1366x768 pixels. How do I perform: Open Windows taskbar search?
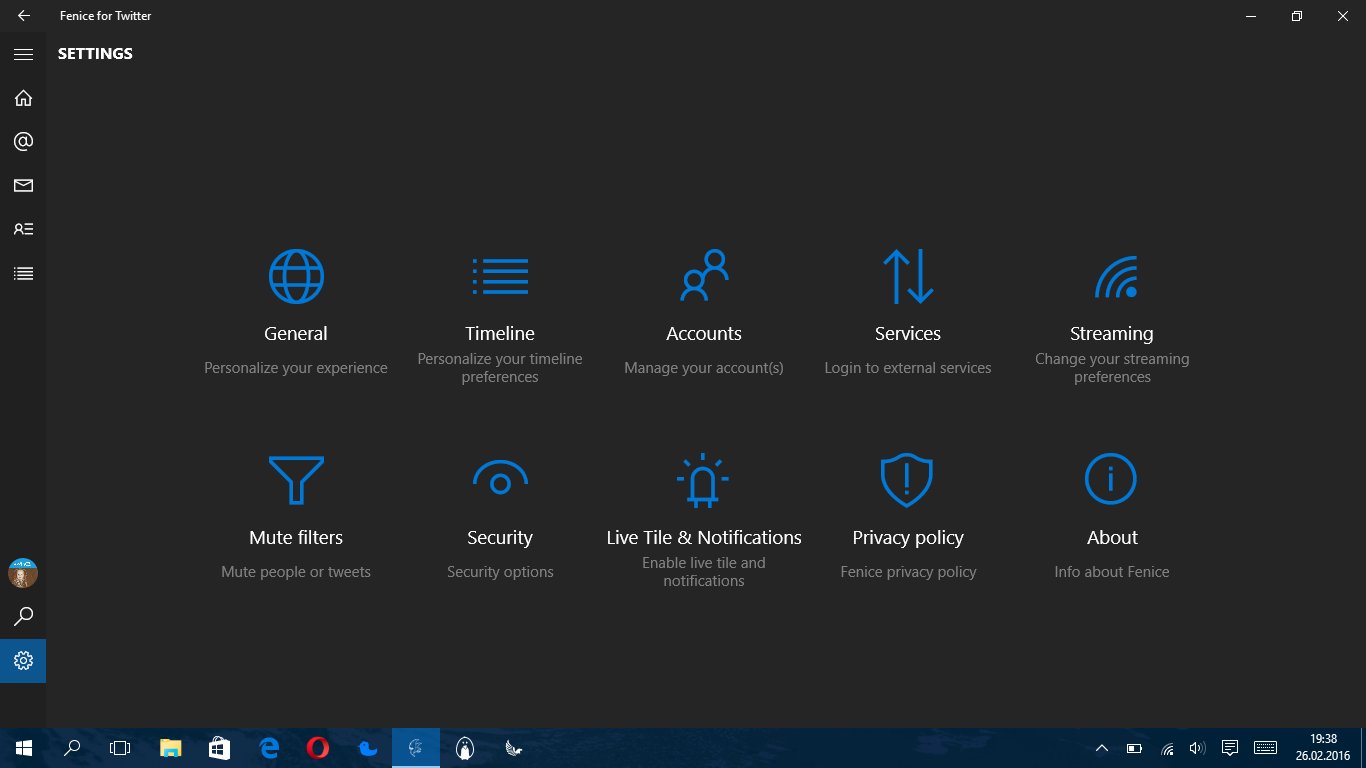(x=72, y=748)
